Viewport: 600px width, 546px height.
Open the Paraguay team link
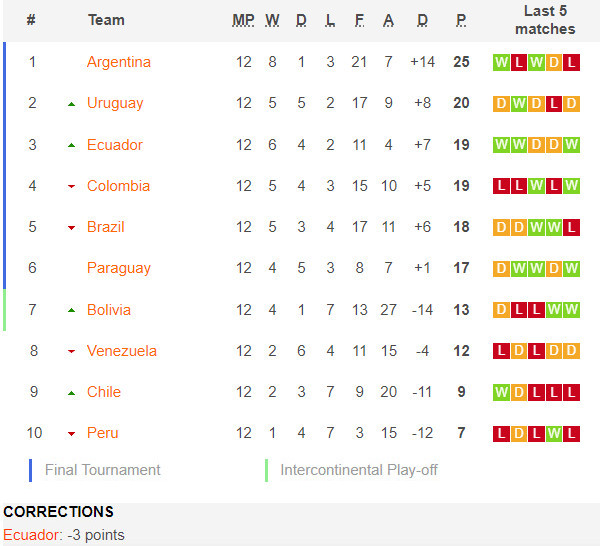[119, 268]
